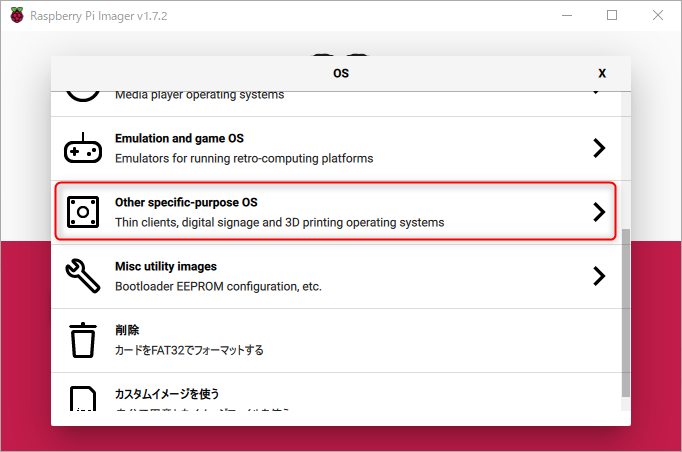682x452 pixels.
Task: Click the trash can icon for 削除
Action: point(83,340)
